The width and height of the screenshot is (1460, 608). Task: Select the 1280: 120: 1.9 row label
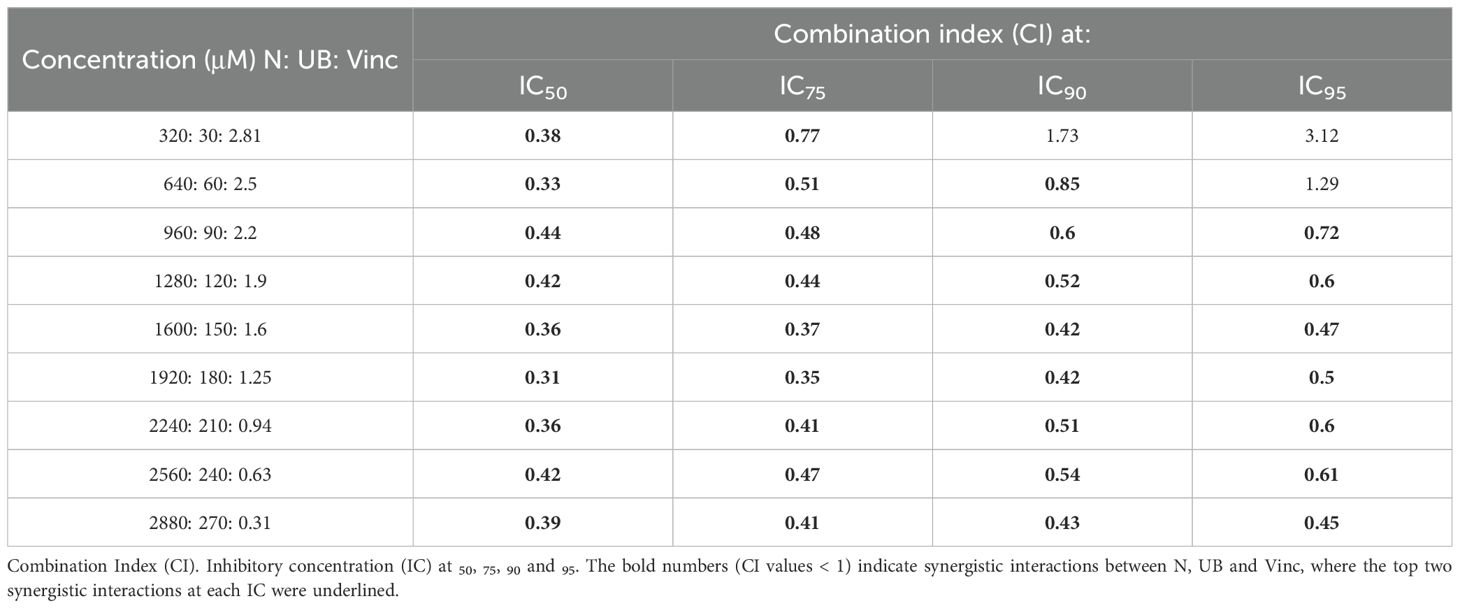[x=210, y=281]
